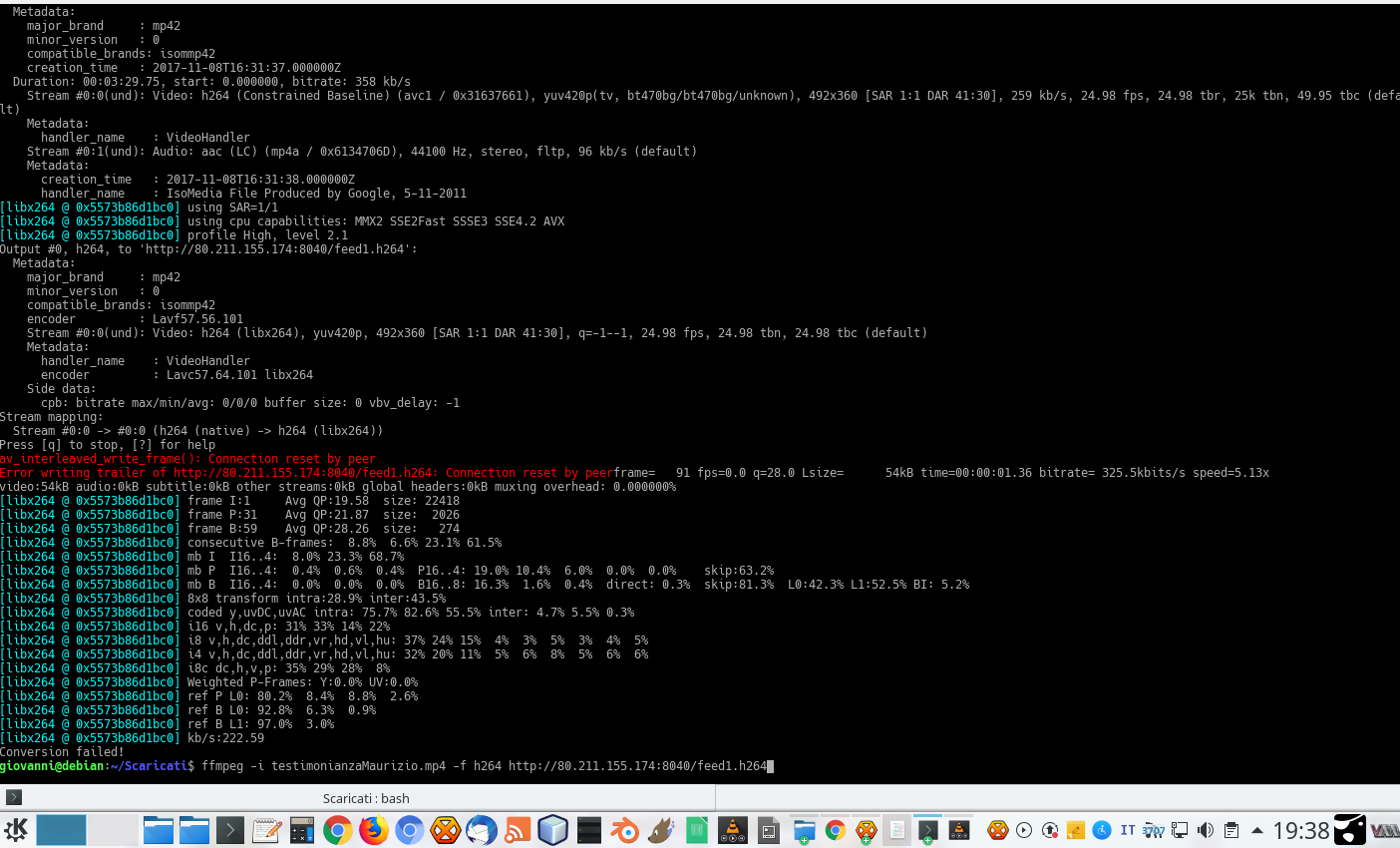Open the yellow sticky notes tray icon
1400x848 pixels.
coord(1076,830)
